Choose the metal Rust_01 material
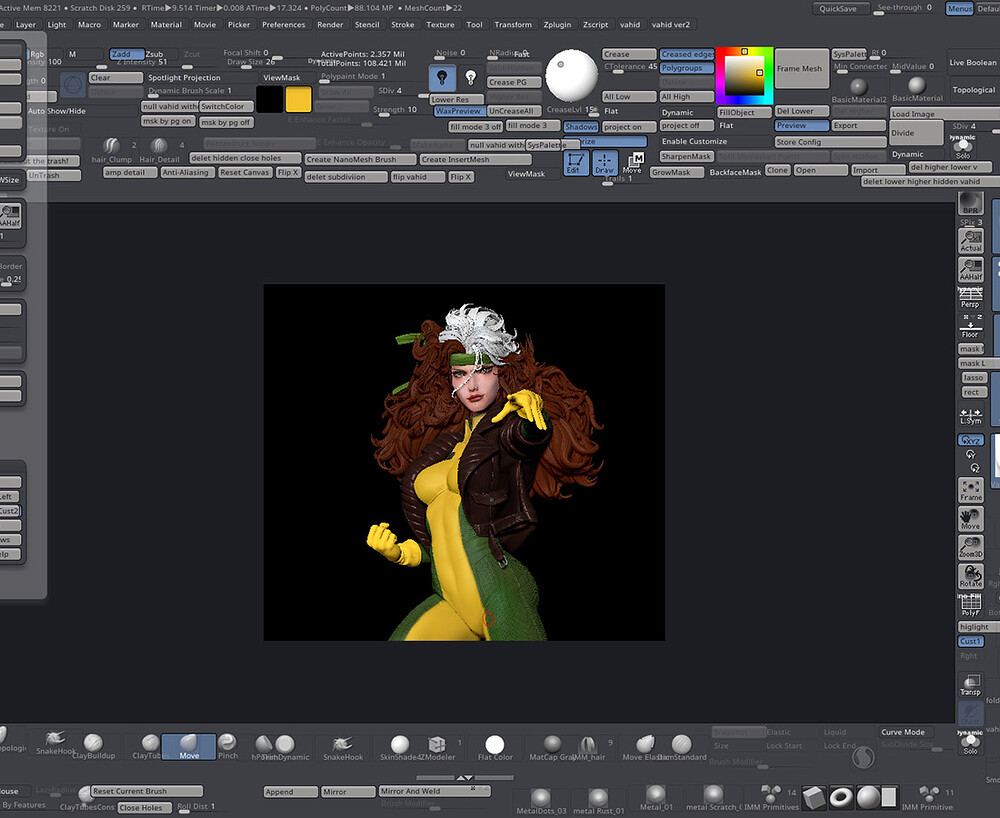 598,801
